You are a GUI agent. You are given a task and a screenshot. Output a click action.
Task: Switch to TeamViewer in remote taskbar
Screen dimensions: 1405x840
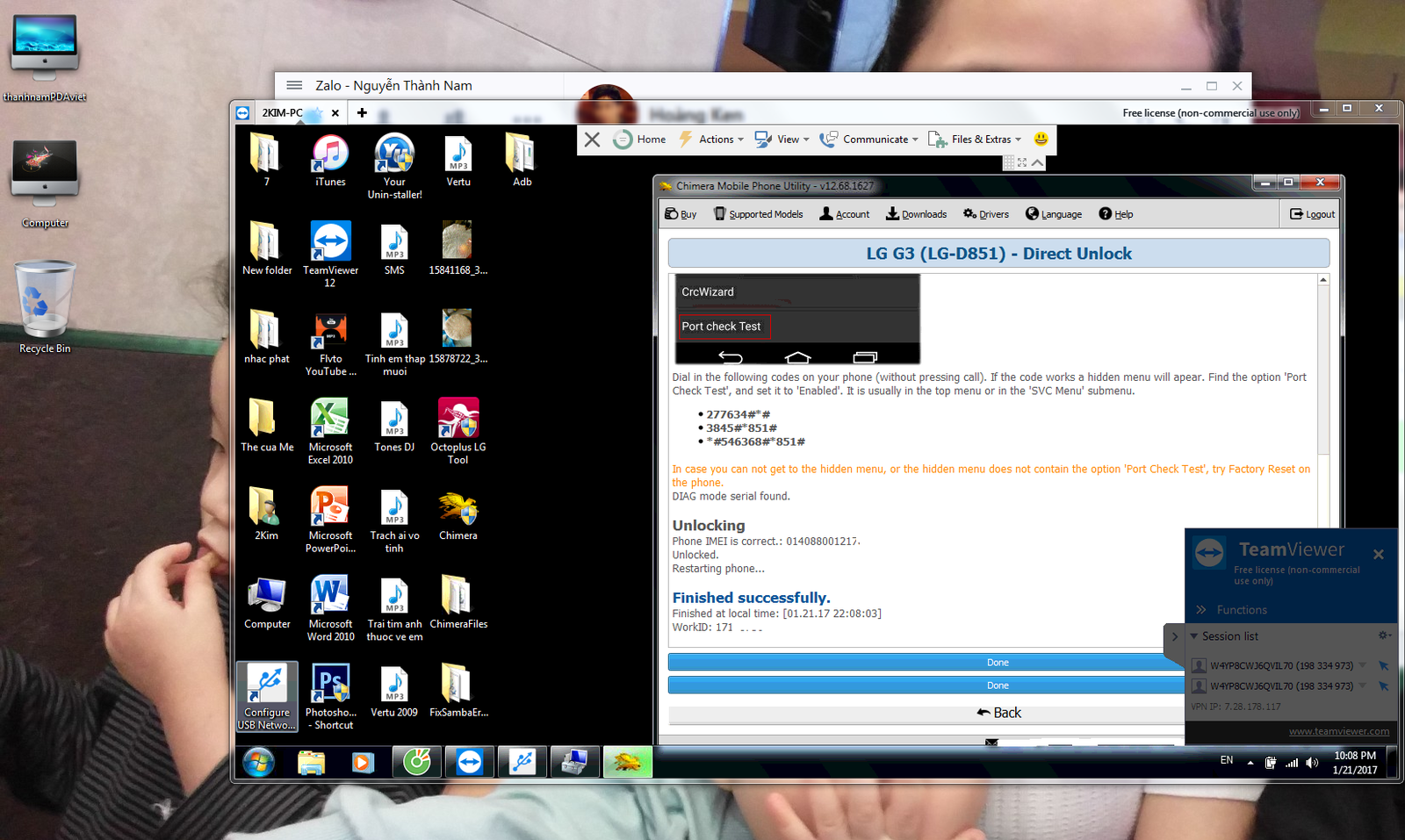pyautogui.click(x=469, y=762)
